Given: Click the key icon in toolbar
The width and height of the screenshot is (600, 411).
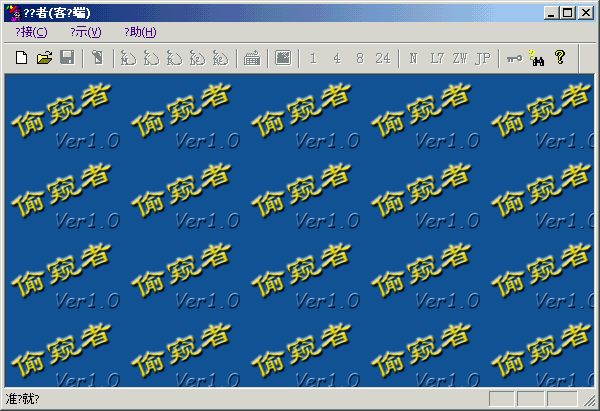Looking at the screenshot, I should click(x=513, y=58).
